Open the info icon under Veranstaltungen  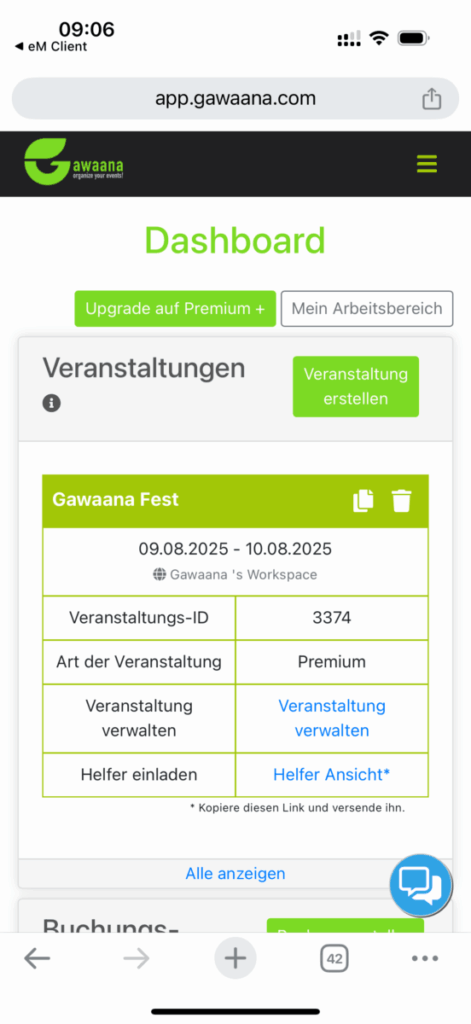coord(52,404)
